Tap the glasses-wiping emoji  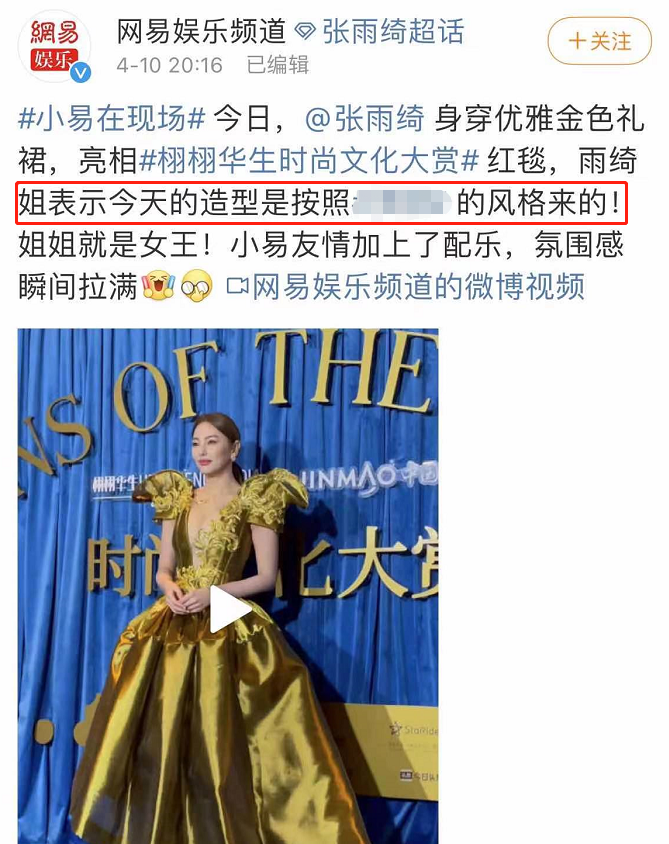tap(196, 285)
